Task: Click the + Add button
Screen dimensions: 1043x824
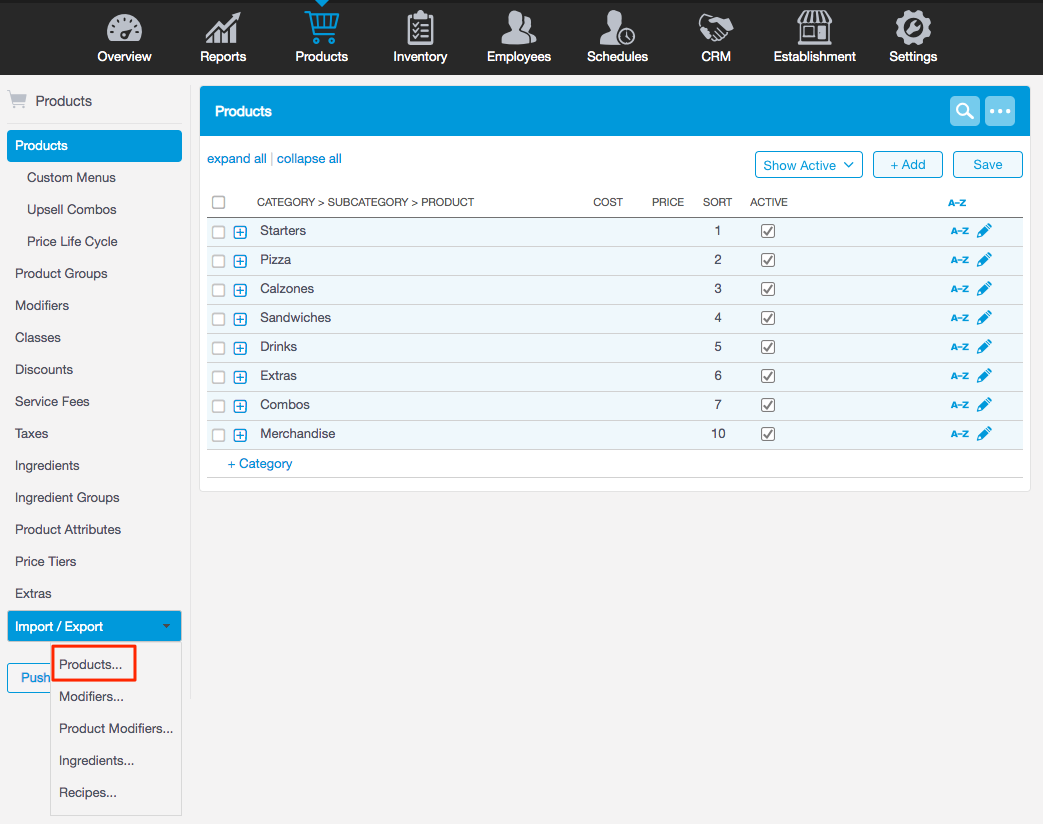Action: [x=908, y=165]
